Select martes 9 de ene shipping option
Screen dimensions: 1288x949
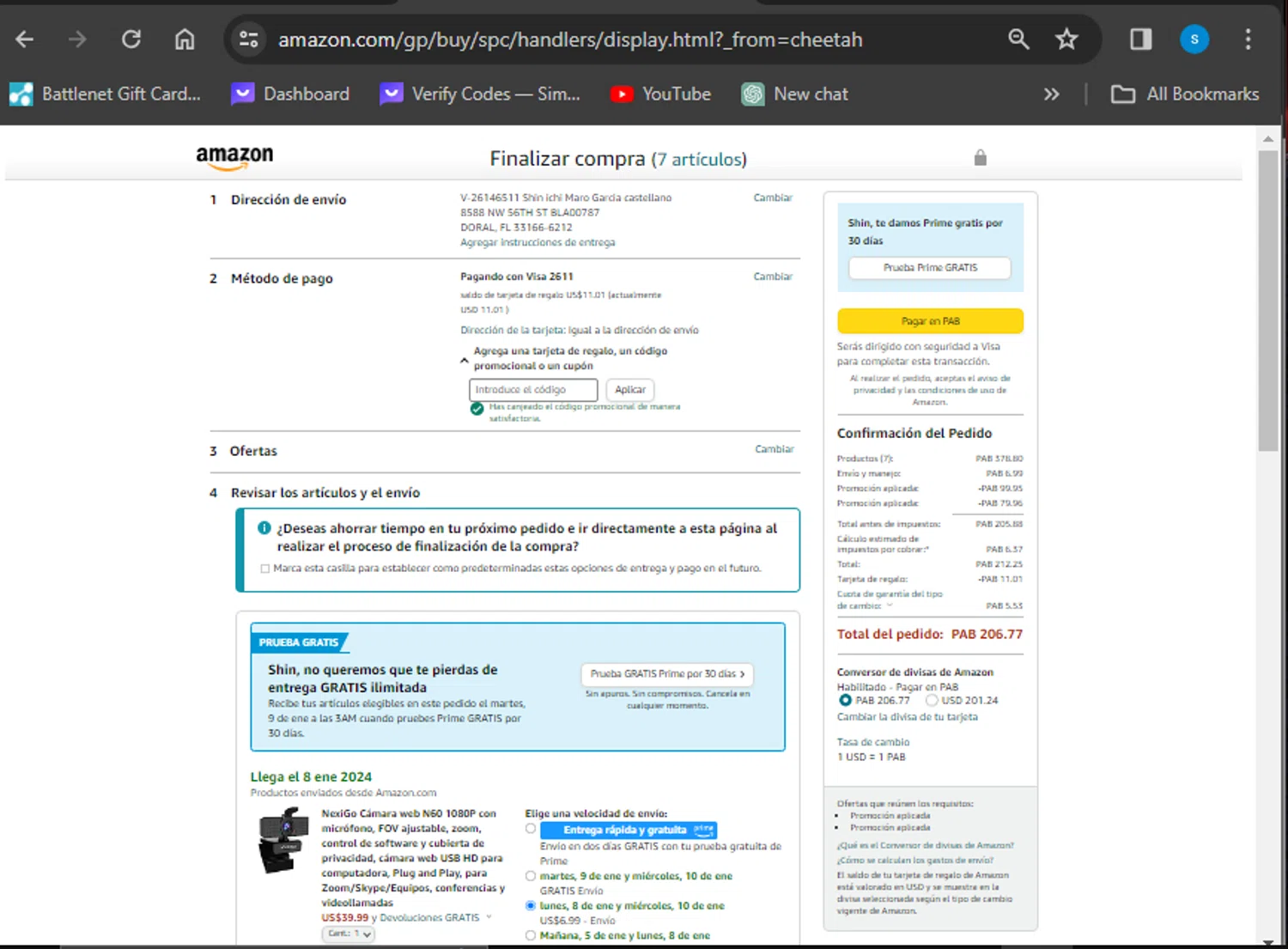(531, 877)
